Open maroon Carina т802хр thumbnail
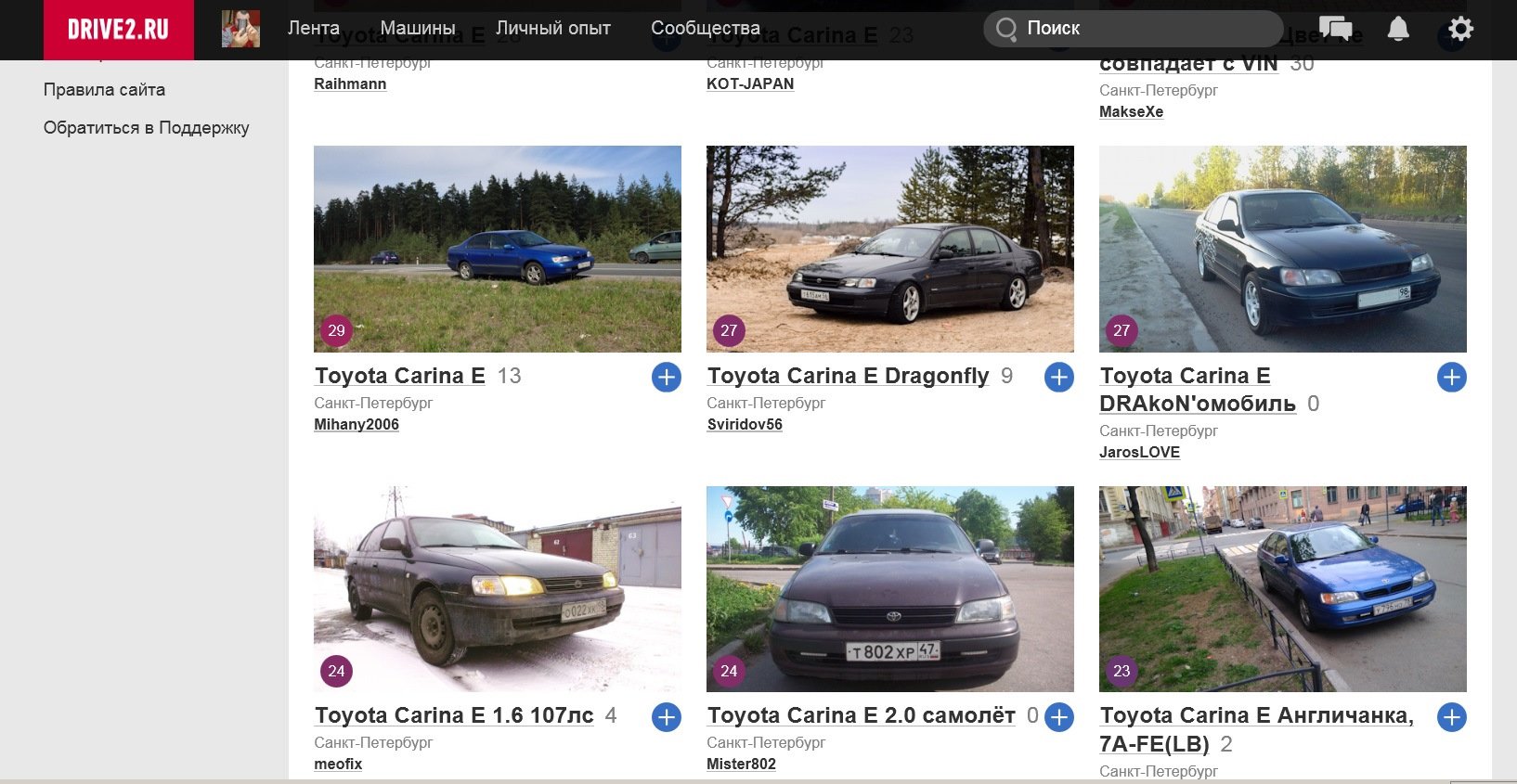The width and height of the screenshot is (1517, 784). [x=890, y=589]
